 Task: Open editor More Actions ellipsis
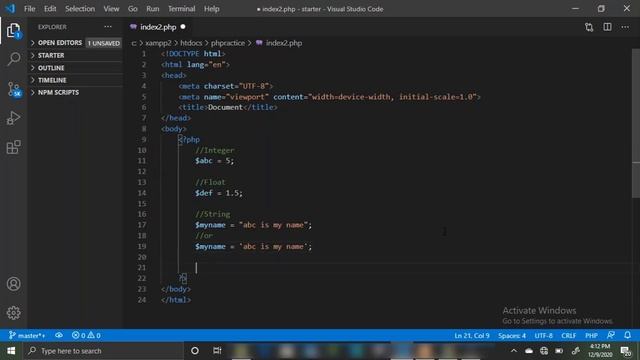coord(625,27)
